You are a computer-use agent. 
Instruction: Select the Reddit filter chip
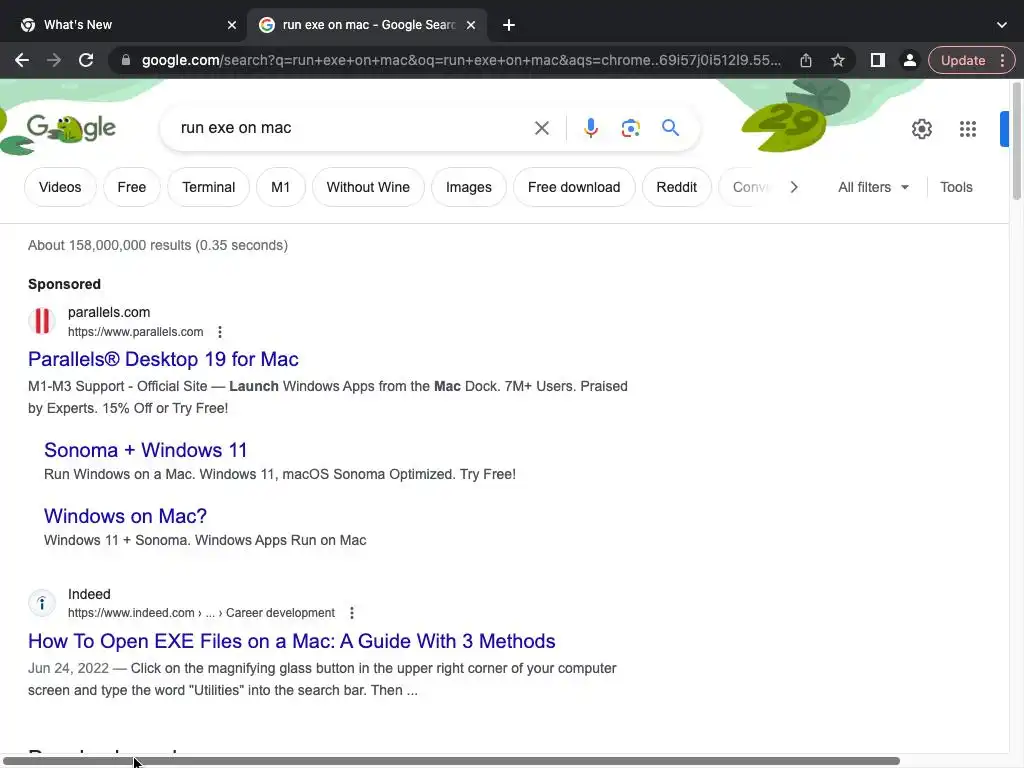[677, 187]
